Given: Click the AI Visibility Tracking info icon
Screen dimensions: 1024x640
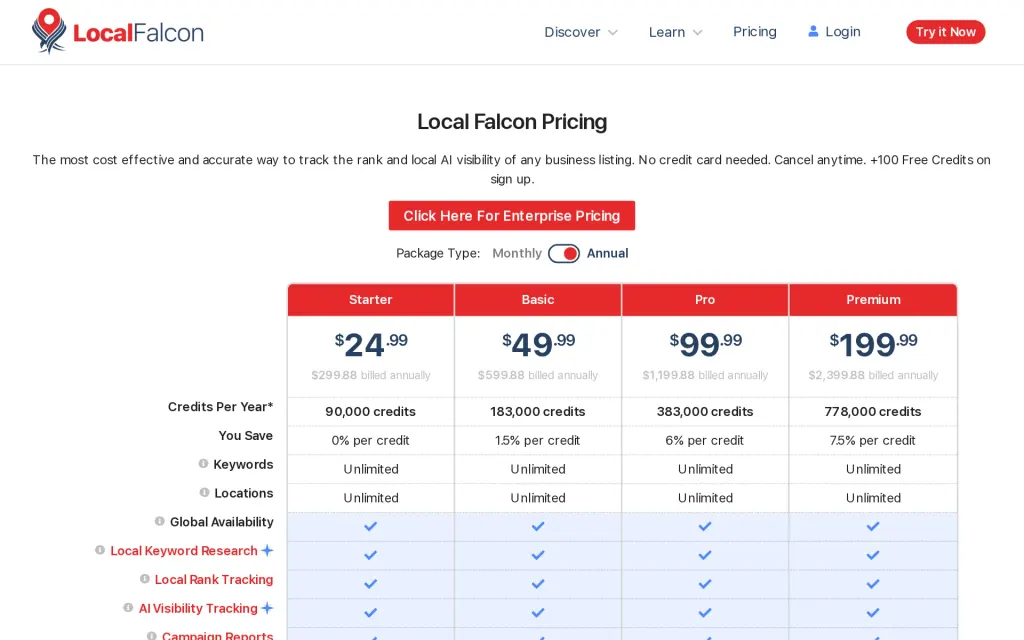Looking at the screenshot, I should click(128, 607).
